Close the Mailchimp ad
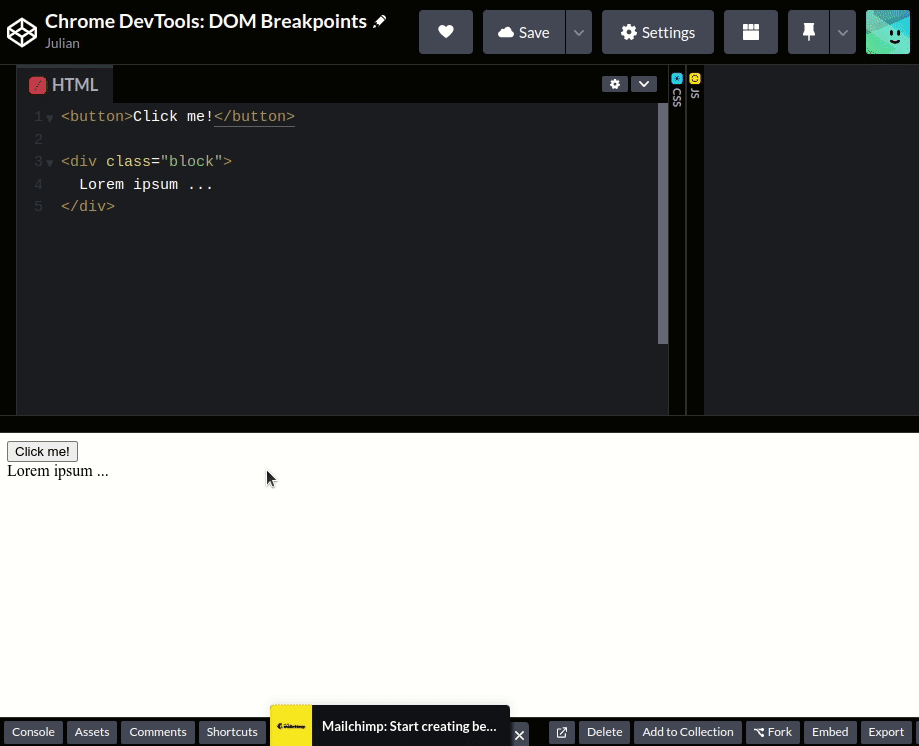919x746 pixels. (x=519, y=735)
